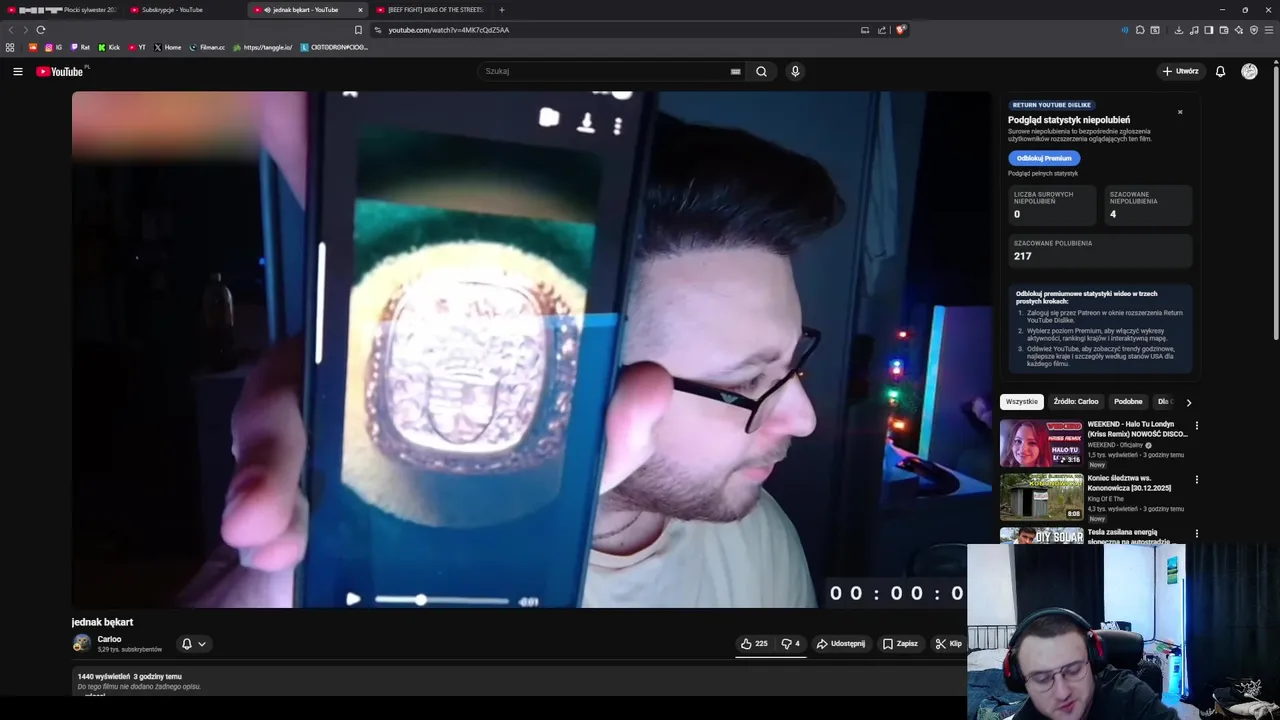Screen dimensions: 1280x720
Task: Open the media playlist music-note icon
Action: tap(1194, 30)
